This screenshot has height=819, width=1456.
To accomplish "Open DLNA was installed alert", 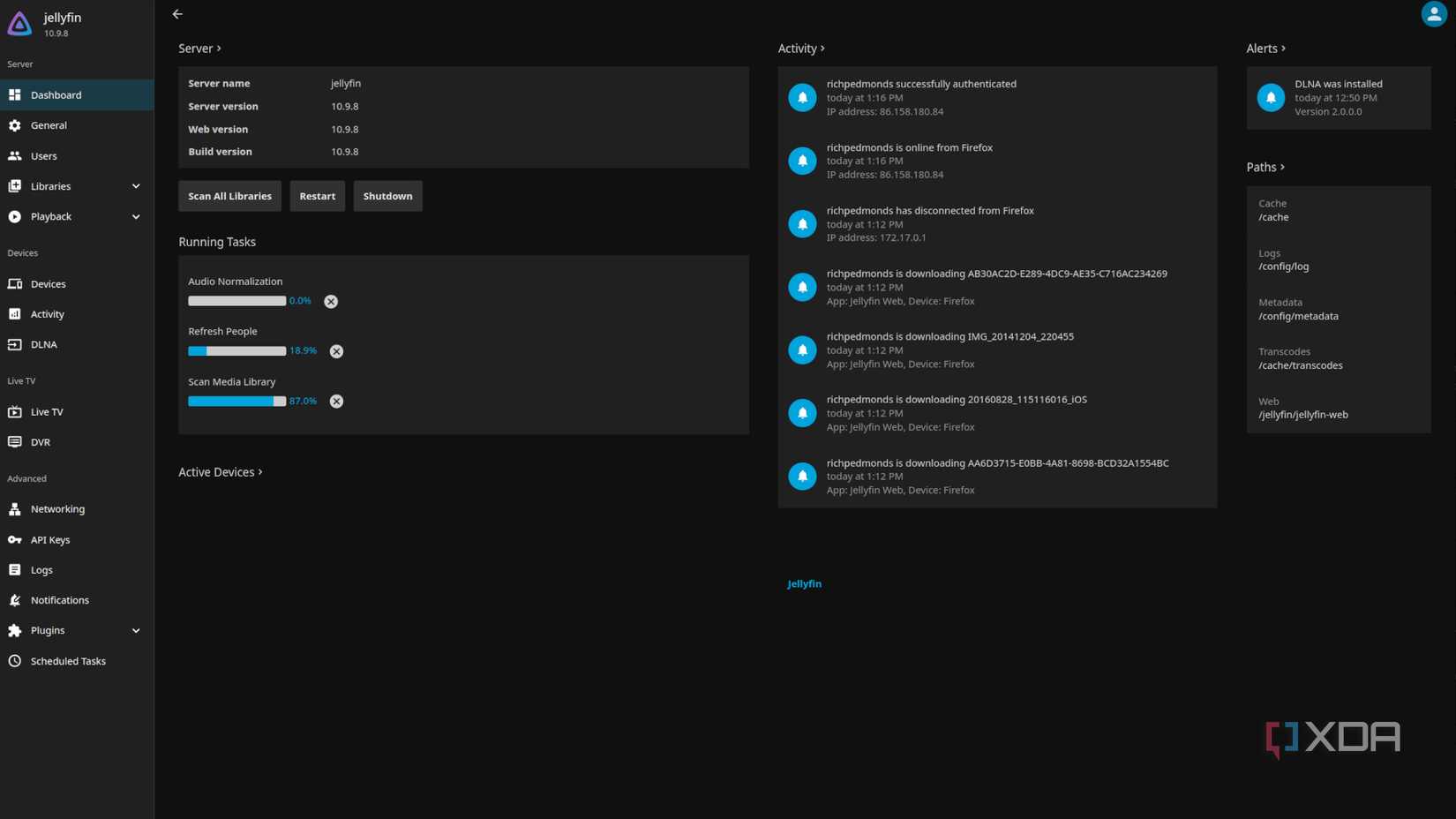I will click(1339, 98).
